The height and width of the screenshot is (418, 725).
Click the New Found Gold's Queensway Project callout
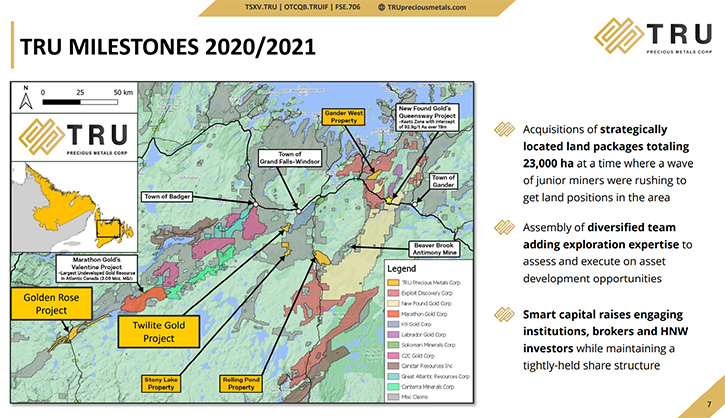tap(427, 117)
